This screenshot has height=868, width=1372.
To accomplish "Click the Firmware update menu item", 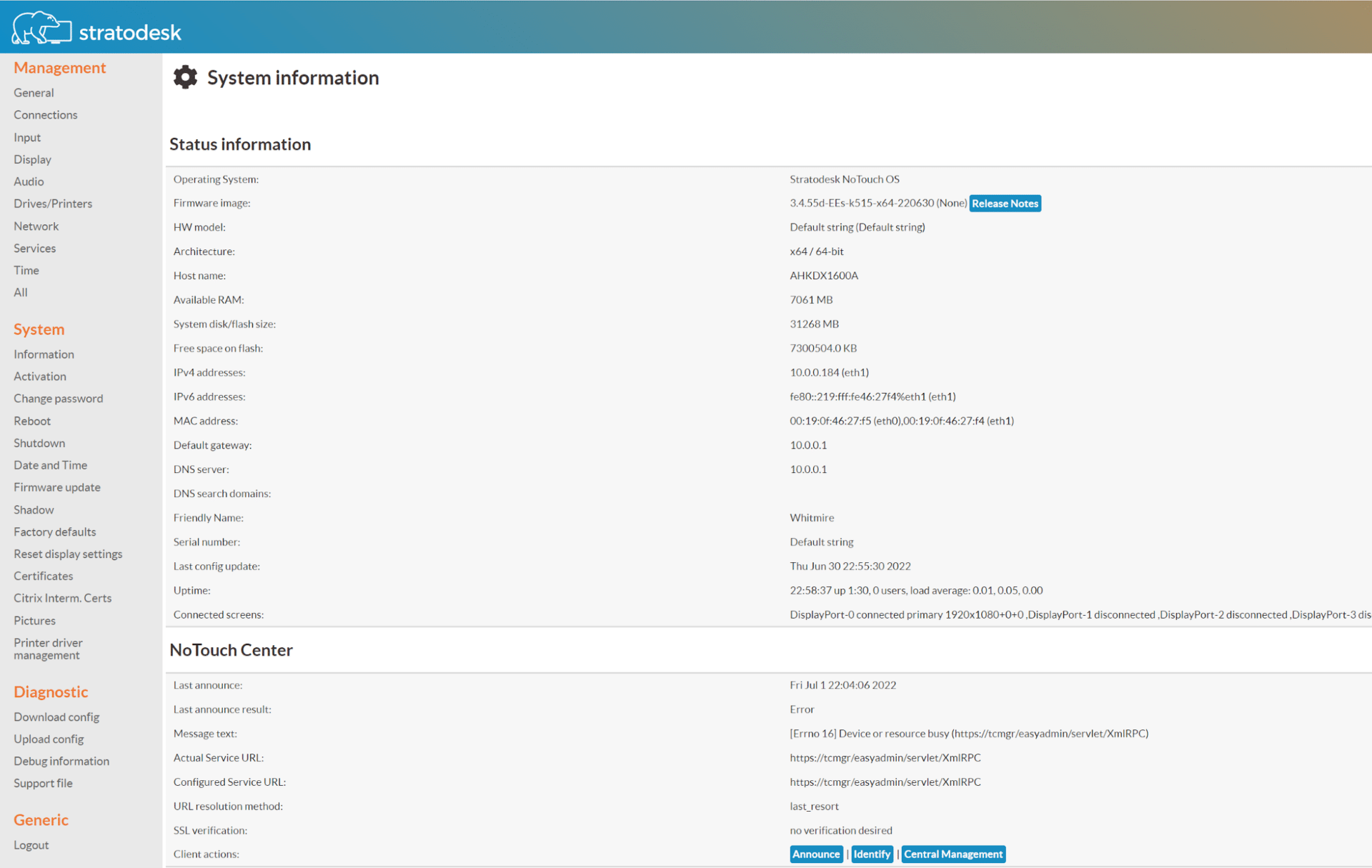I will point(56,487).
